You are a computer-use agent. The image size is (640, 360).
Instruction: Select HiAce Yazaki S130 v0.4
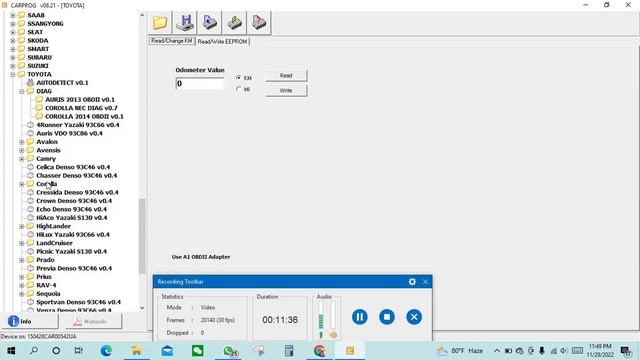71,218
